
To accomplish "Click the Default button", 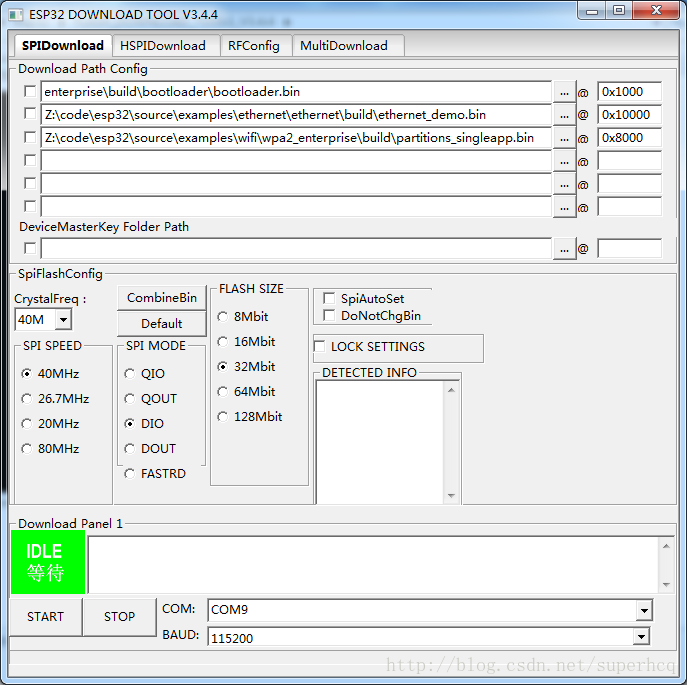I will coord(162,324).
